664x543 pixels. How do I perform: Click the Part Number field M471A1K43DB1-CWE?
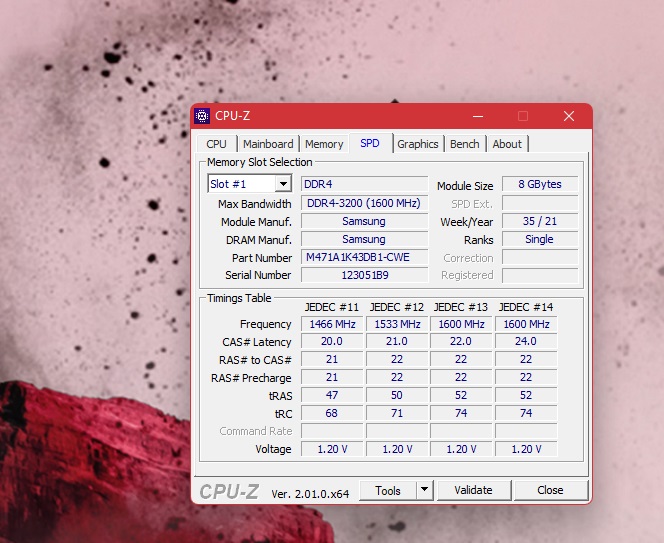(x=364, y=257)
